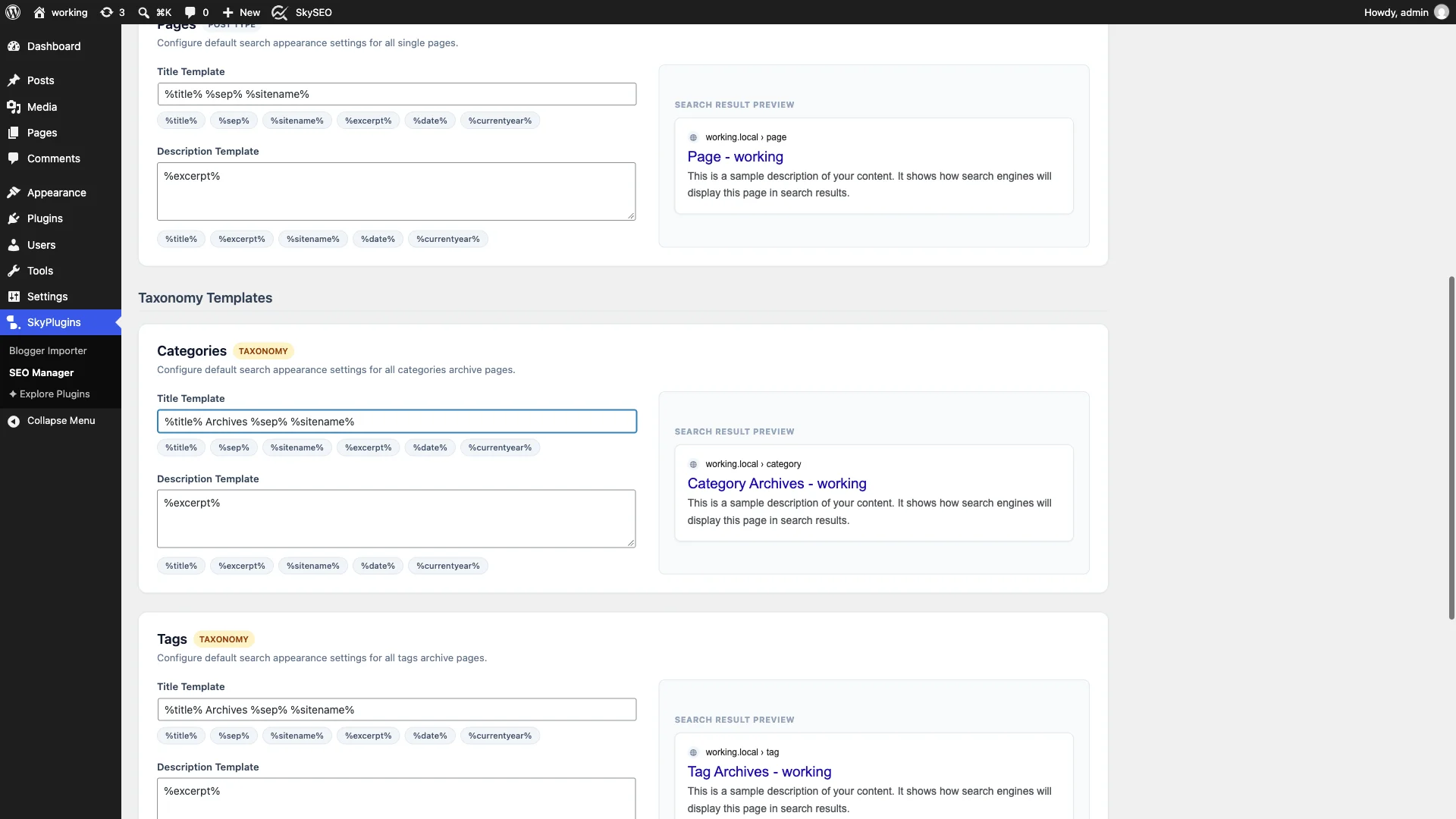Insert %currentyear% tag into Tags title
1456x819 pixels.
[500, 736]
